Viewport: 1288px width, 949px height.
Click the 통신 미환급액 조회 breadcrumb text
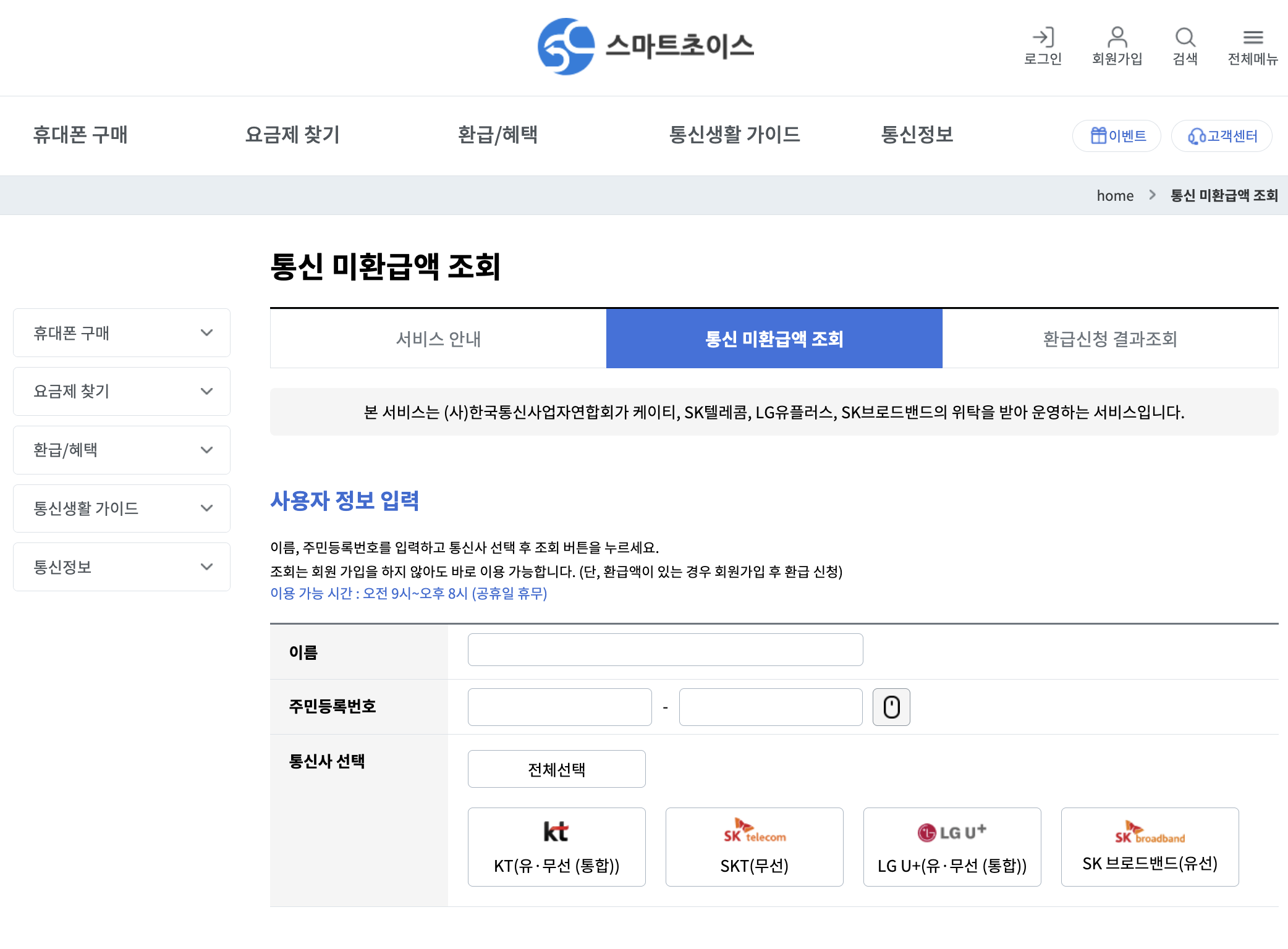point(1224,196)
